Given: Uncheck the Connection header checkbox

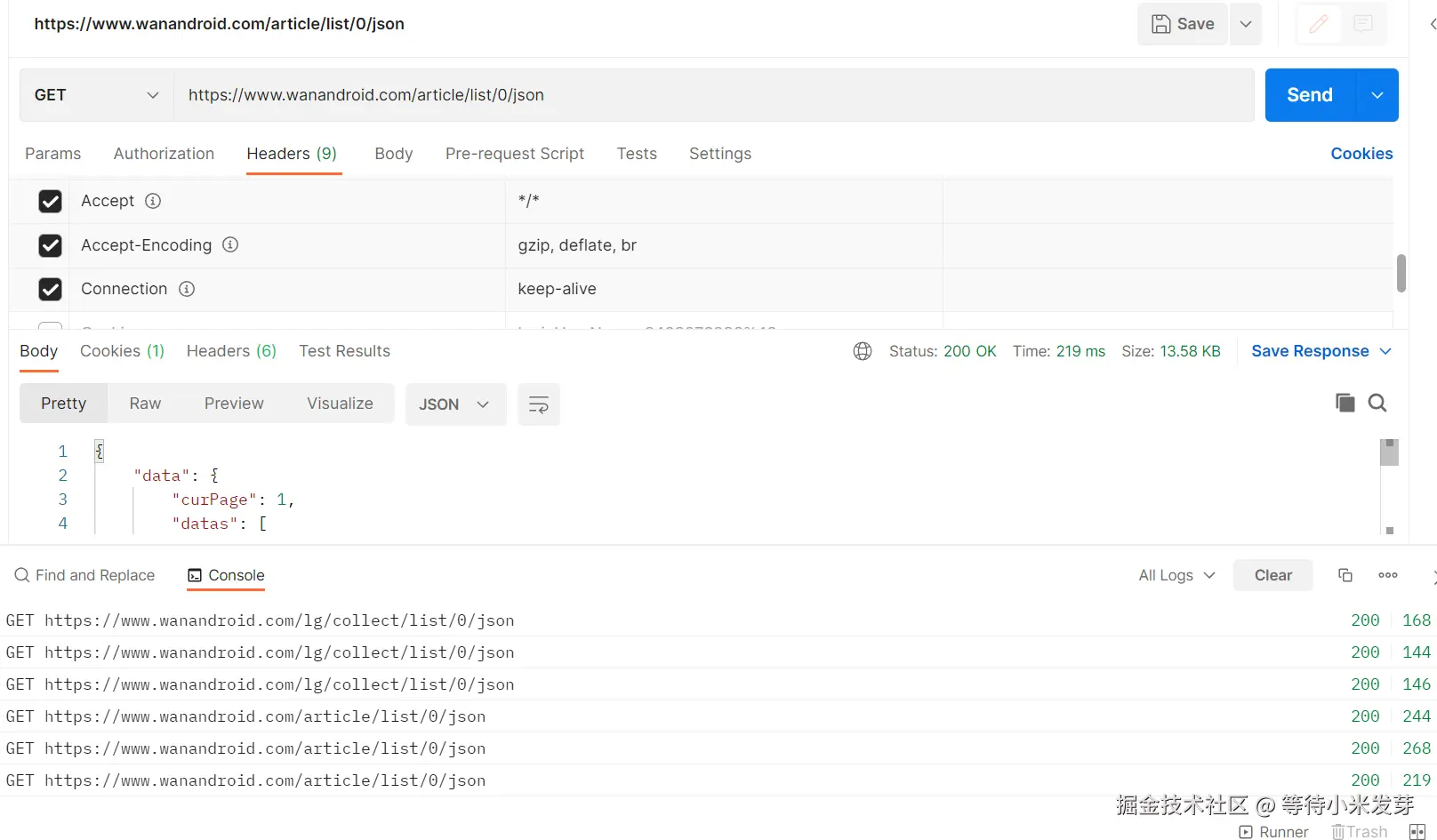Looking at the screenshot, I should point(51,289).
